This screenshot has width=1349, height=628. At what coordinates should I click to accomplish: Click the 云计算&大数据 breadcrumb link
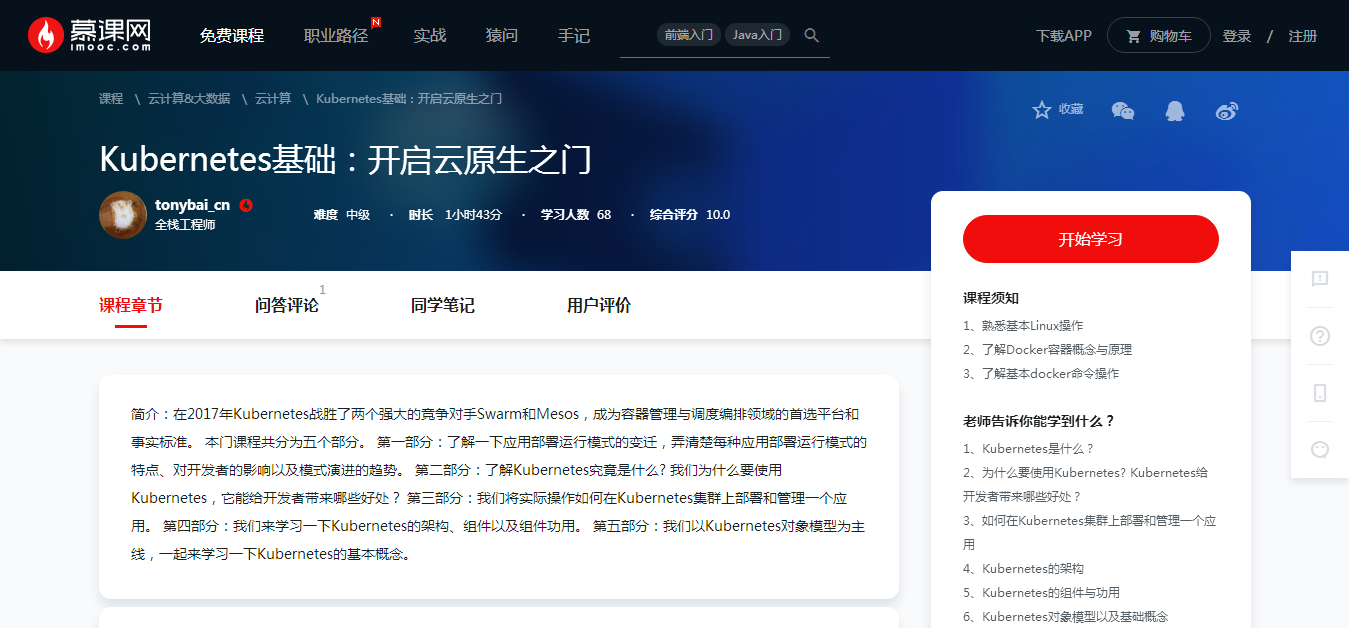189,99
